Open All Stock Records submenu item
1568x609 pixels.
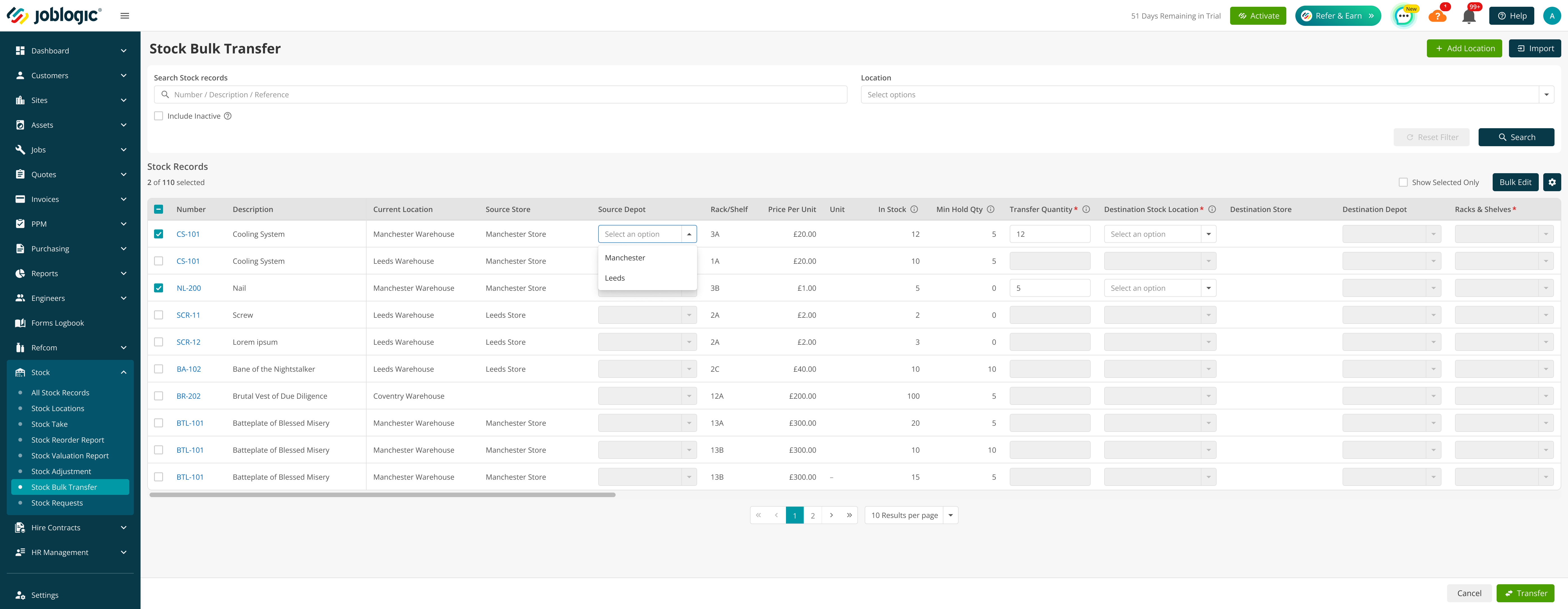(x=60, y=393)
